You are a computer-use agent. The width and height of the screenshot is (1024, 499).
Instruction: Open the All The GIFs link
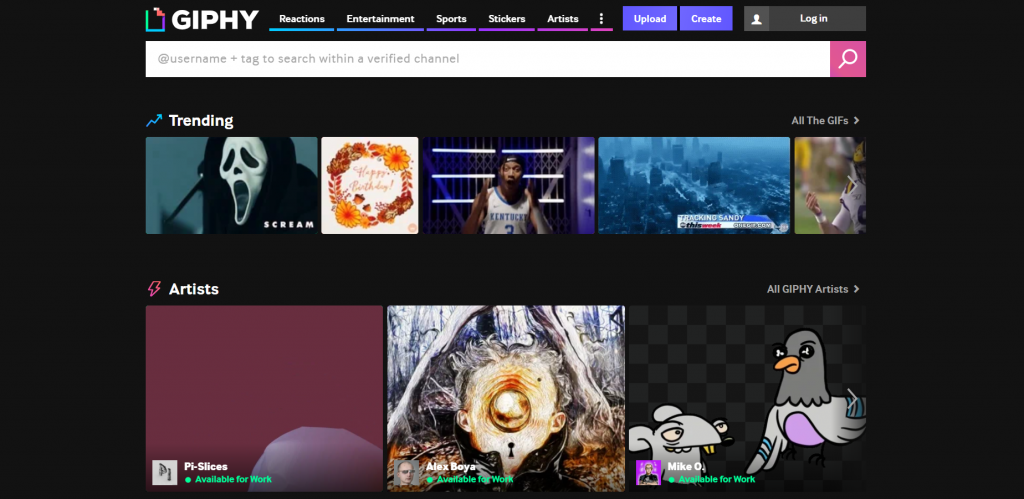pyautogui.click(x=820, y=121)
